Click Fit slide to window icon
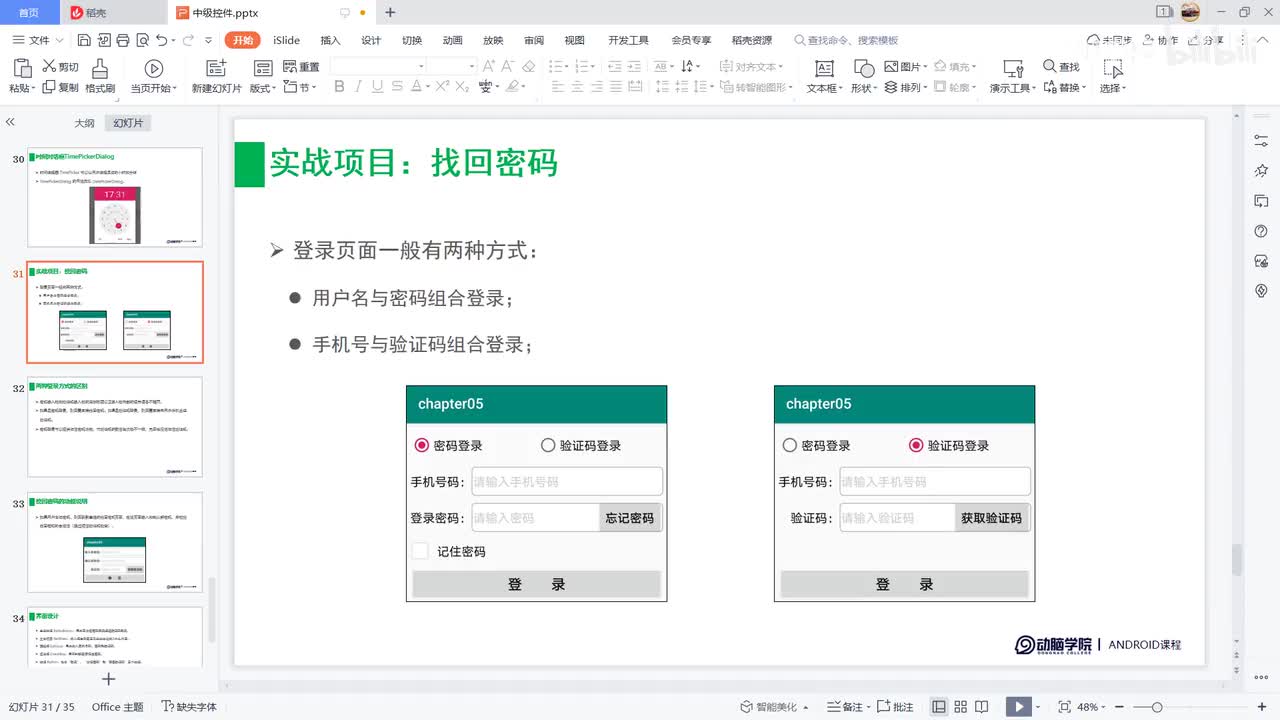 coord(1064,707)
